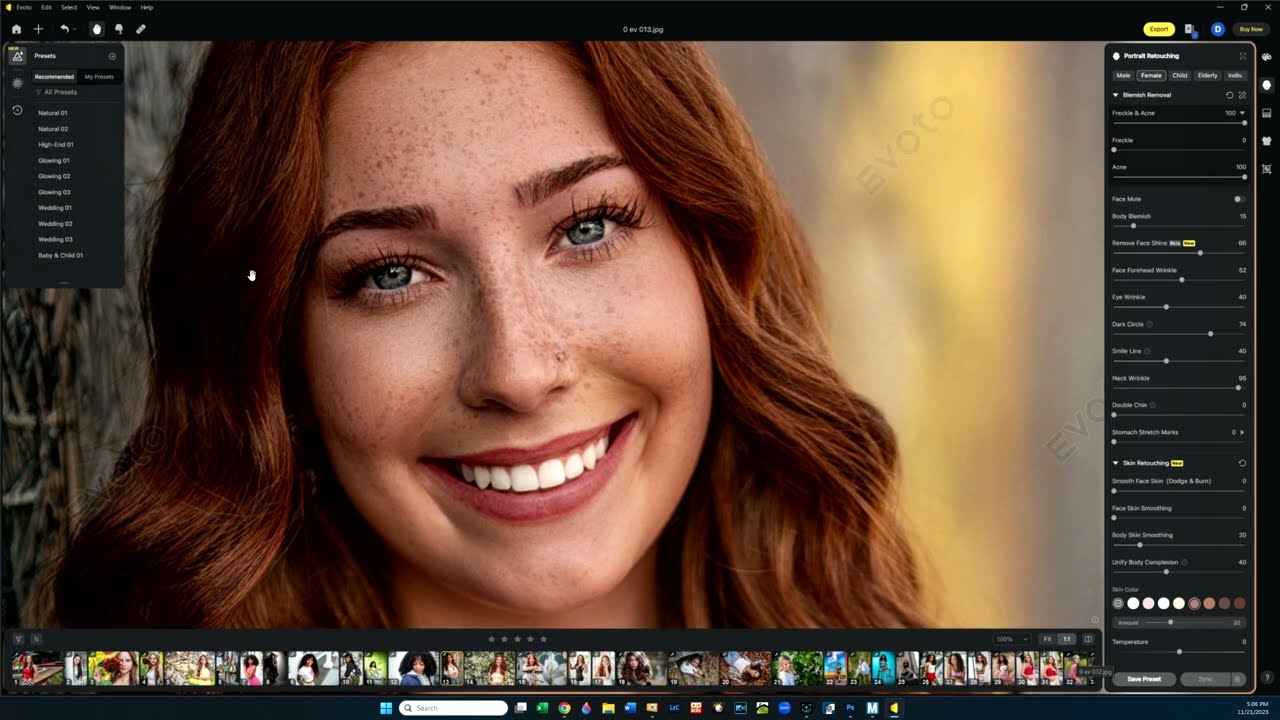Click the Windows Start button
The height and width of the screenshot is (720, 1280).
pyautogui.click(x=385, y=708)
